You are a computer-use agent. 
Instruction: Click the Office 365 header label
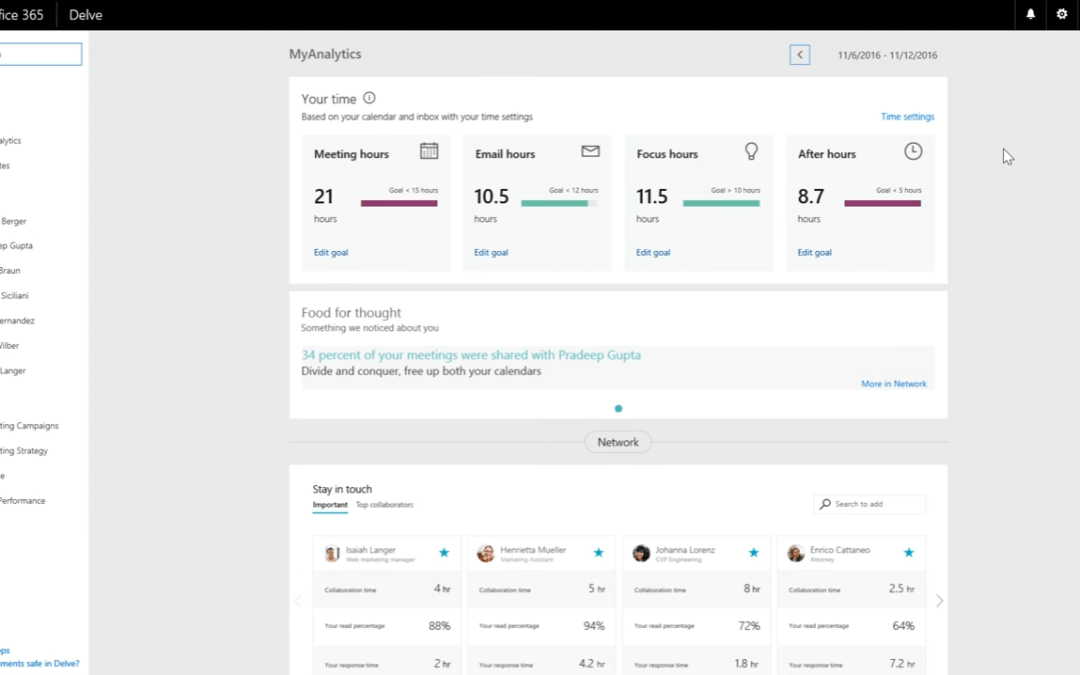click(x=21, y=14)
